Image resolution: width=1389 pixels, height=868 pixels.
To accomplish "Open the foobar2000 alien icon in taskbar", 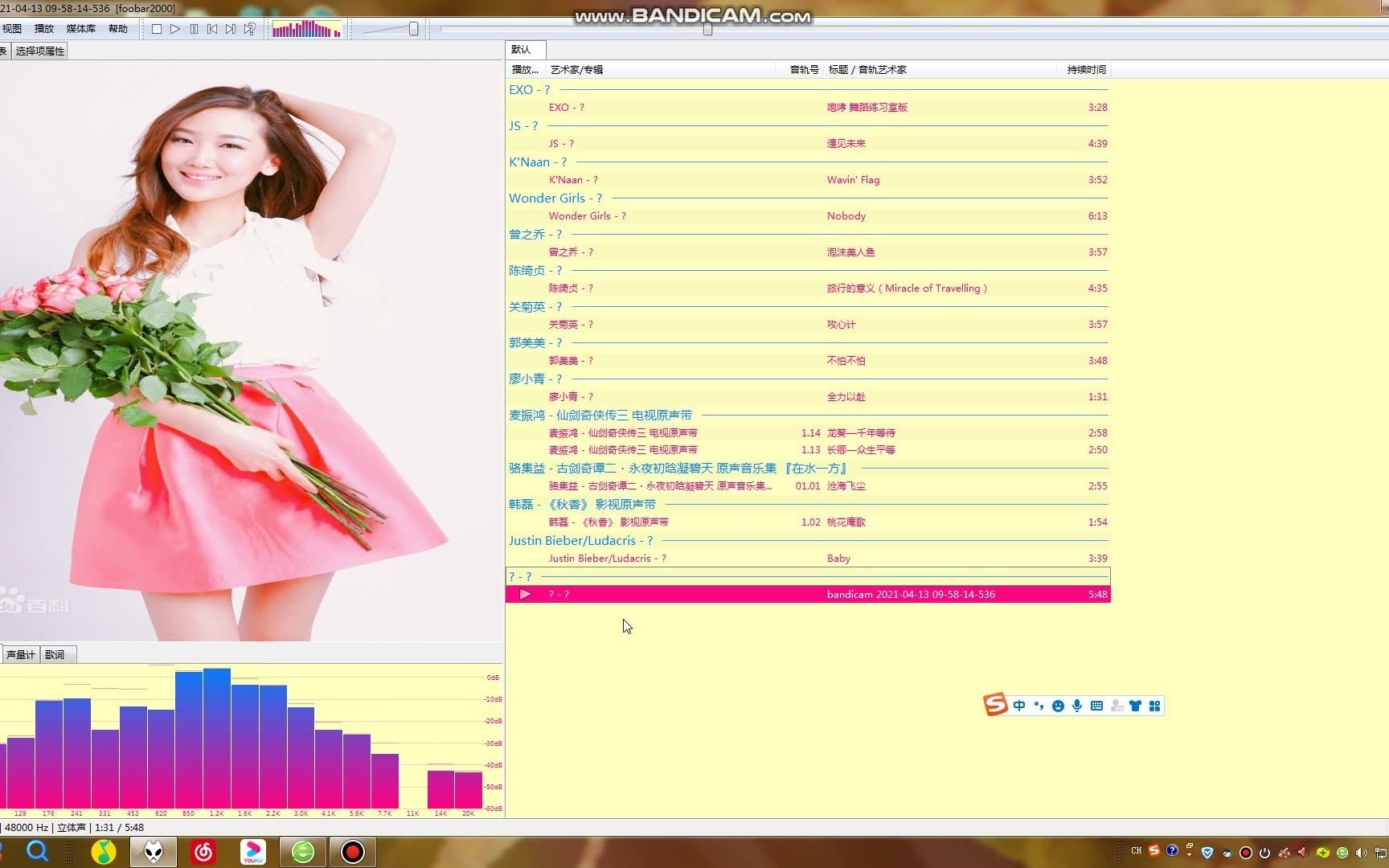I will [x=153, y=851].
